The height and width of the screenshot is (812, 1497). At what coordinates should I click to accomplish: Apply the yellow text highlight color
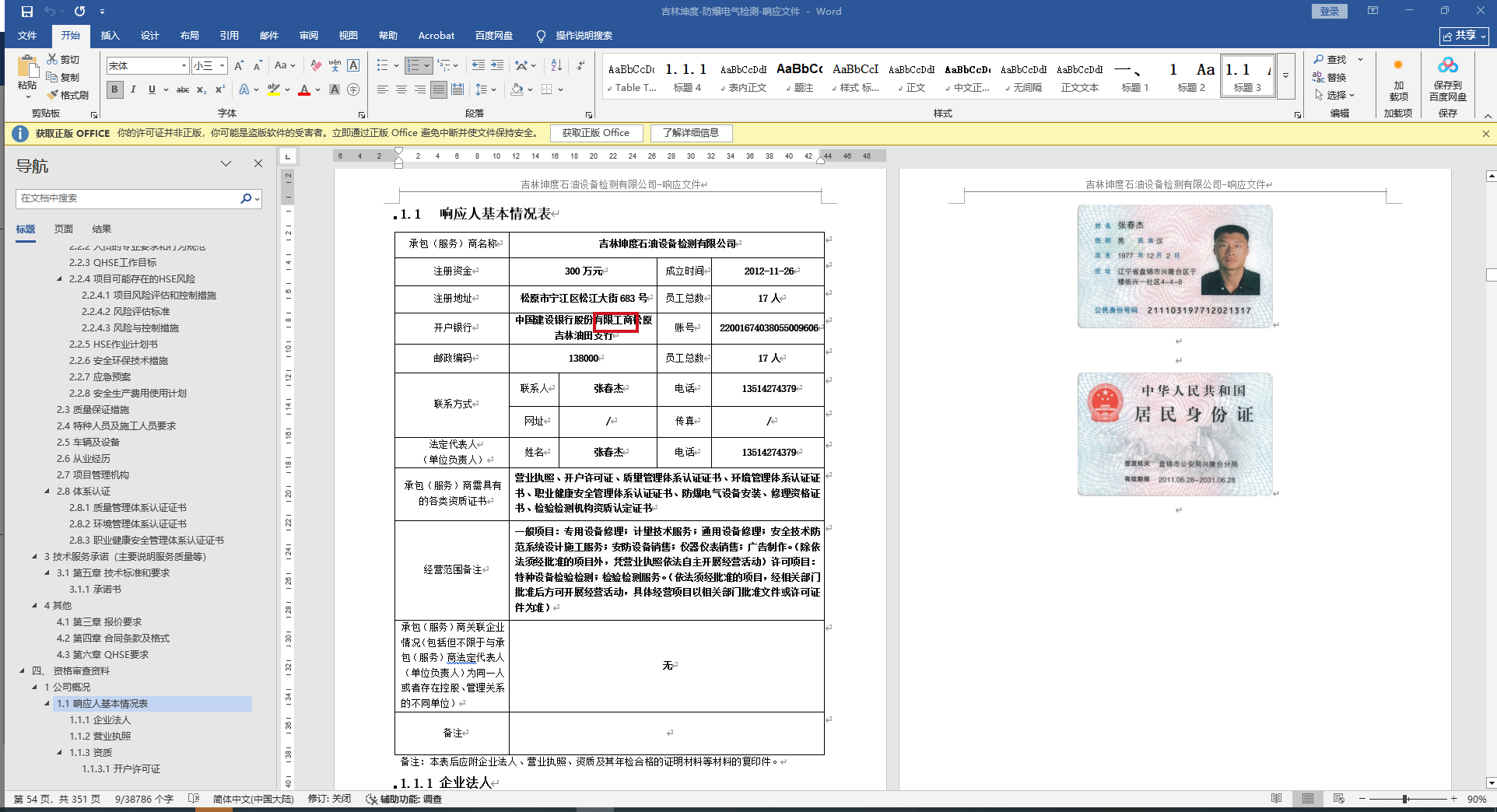click(x=273, y=89)
